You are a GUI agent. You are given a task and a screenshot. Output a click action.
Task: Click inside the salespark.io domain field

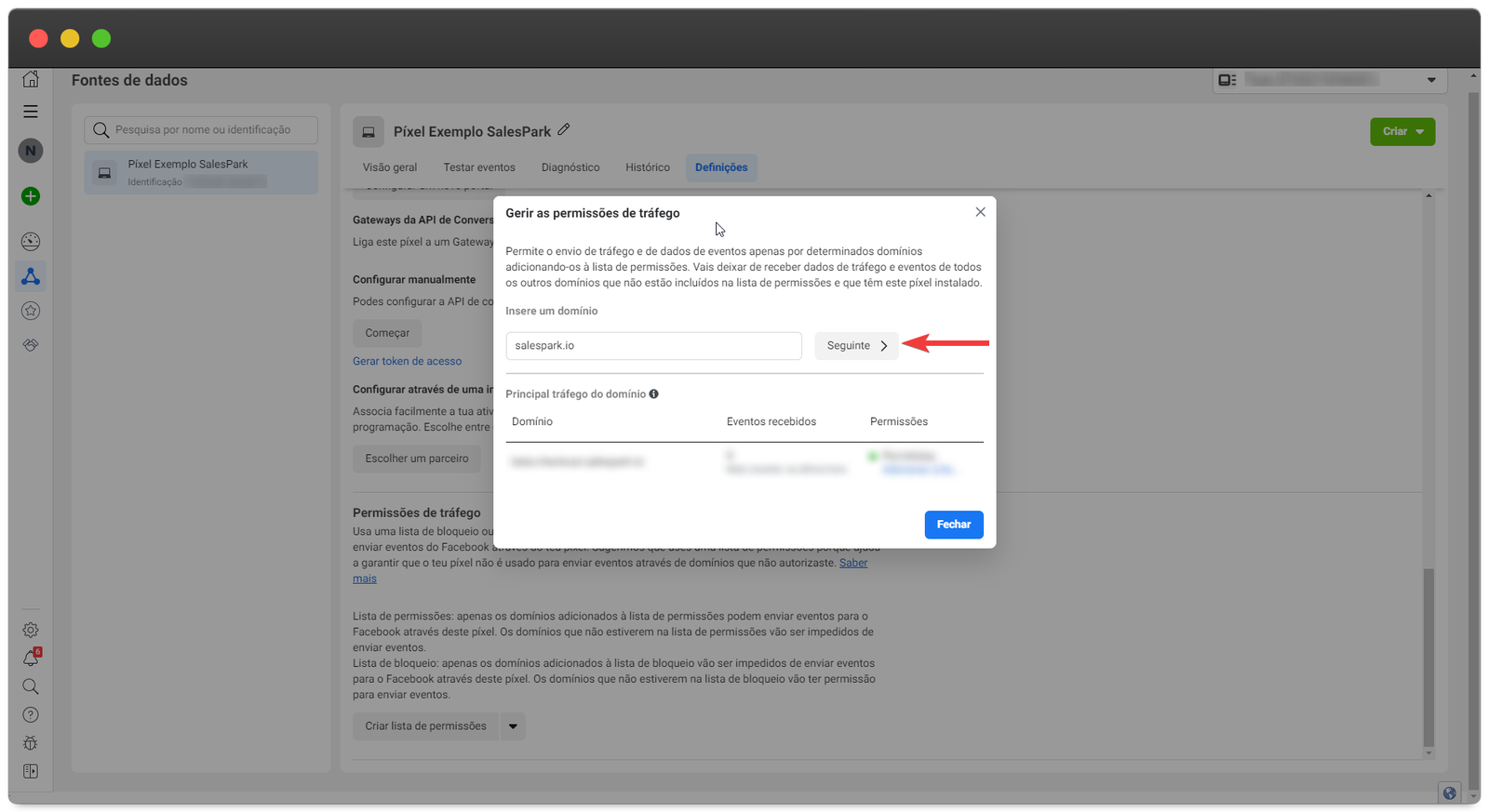point(653,346)
